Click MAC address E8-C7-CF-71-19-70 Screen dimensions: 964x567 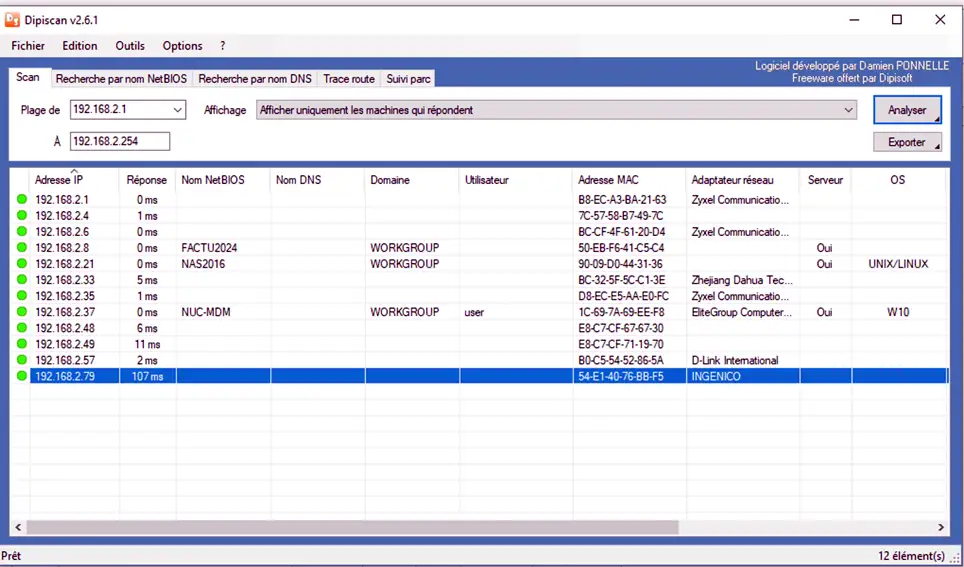[621, 344]
